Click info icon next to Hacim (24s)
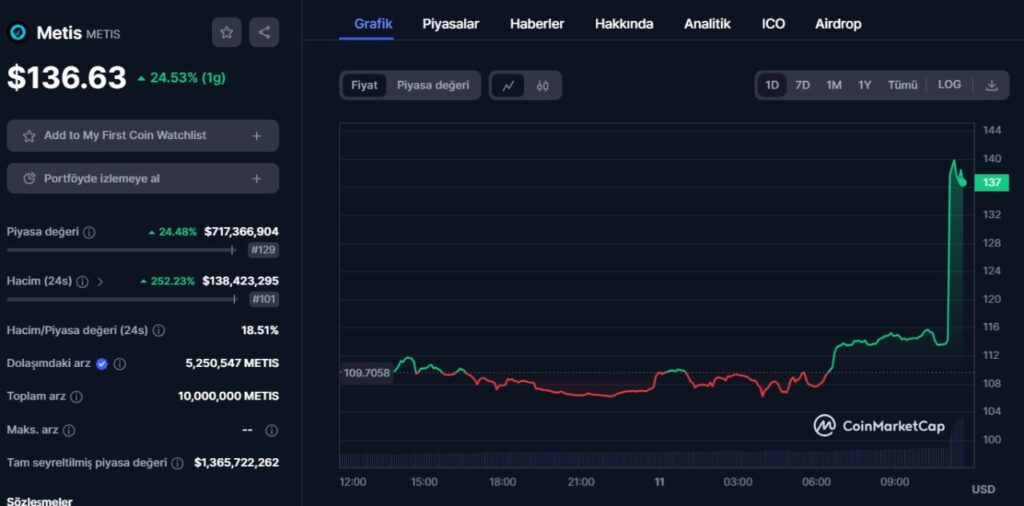Screen dimensions: 1024x506 click(x=82, y=282)
